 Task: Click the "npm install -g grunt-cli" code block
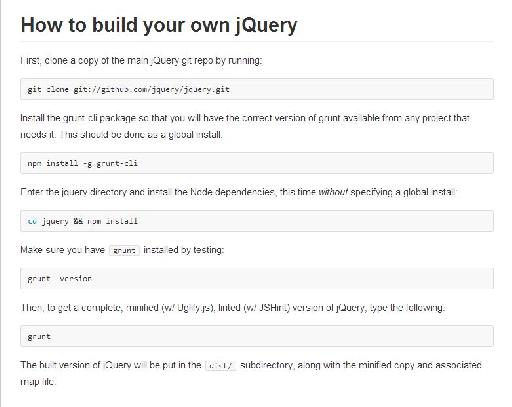pos(257,163)
